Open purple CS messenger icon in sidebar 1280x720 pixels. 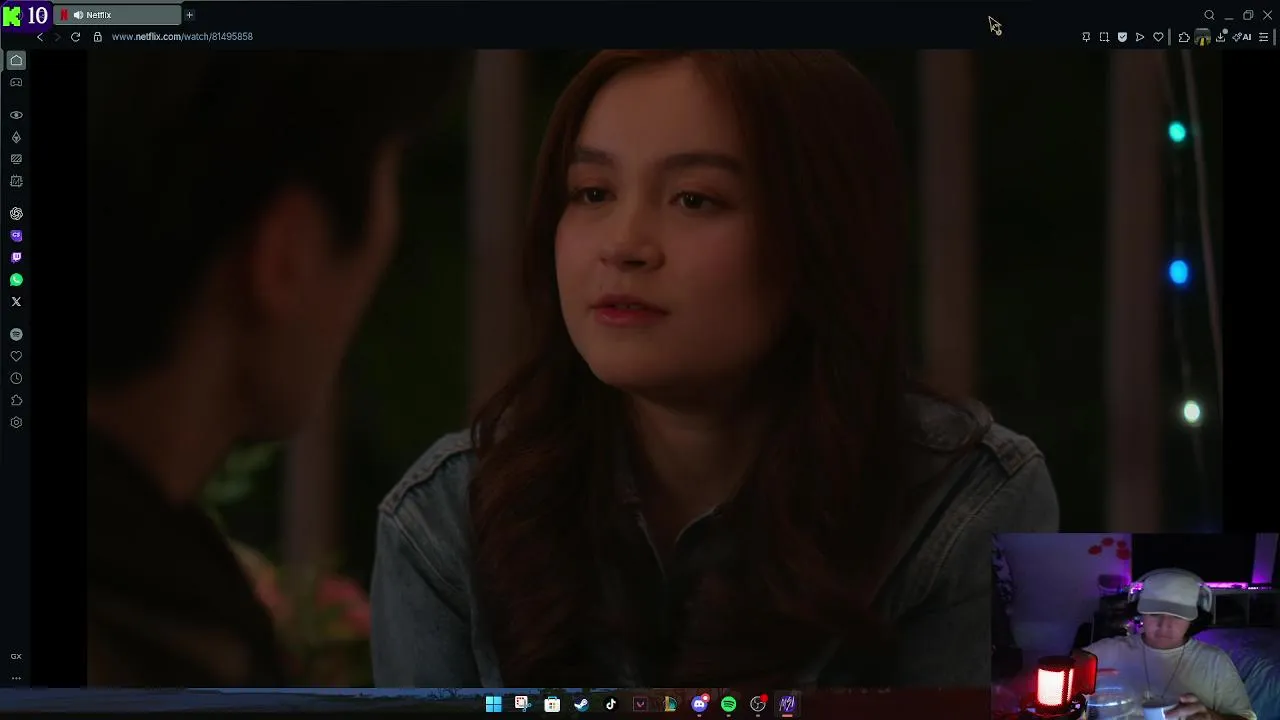click(16, 236)
